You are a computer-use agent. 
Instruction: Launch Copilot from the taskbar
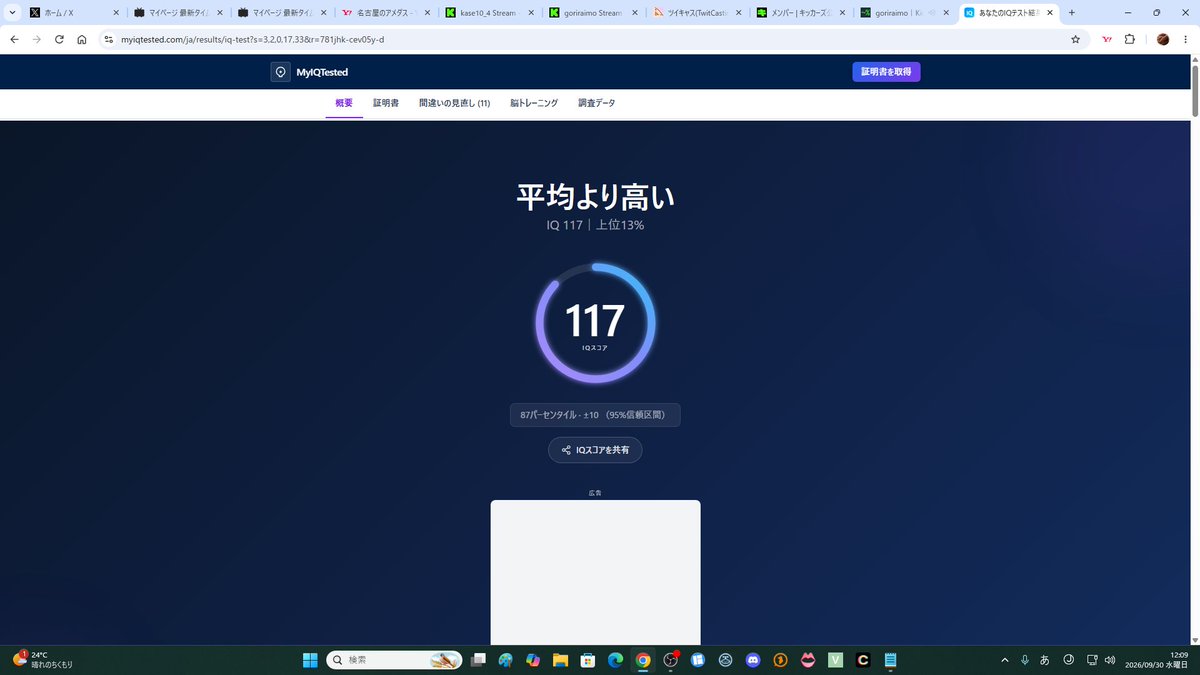(533, 660)
